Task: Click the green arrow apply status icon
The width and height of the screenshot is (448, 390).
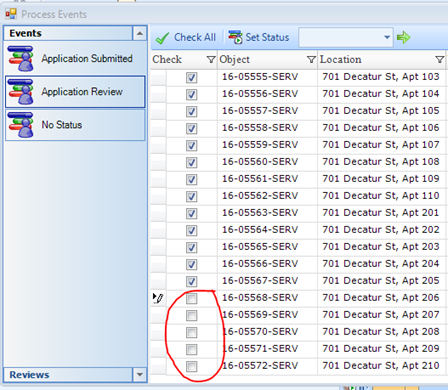Action: (x=403, y=37)
